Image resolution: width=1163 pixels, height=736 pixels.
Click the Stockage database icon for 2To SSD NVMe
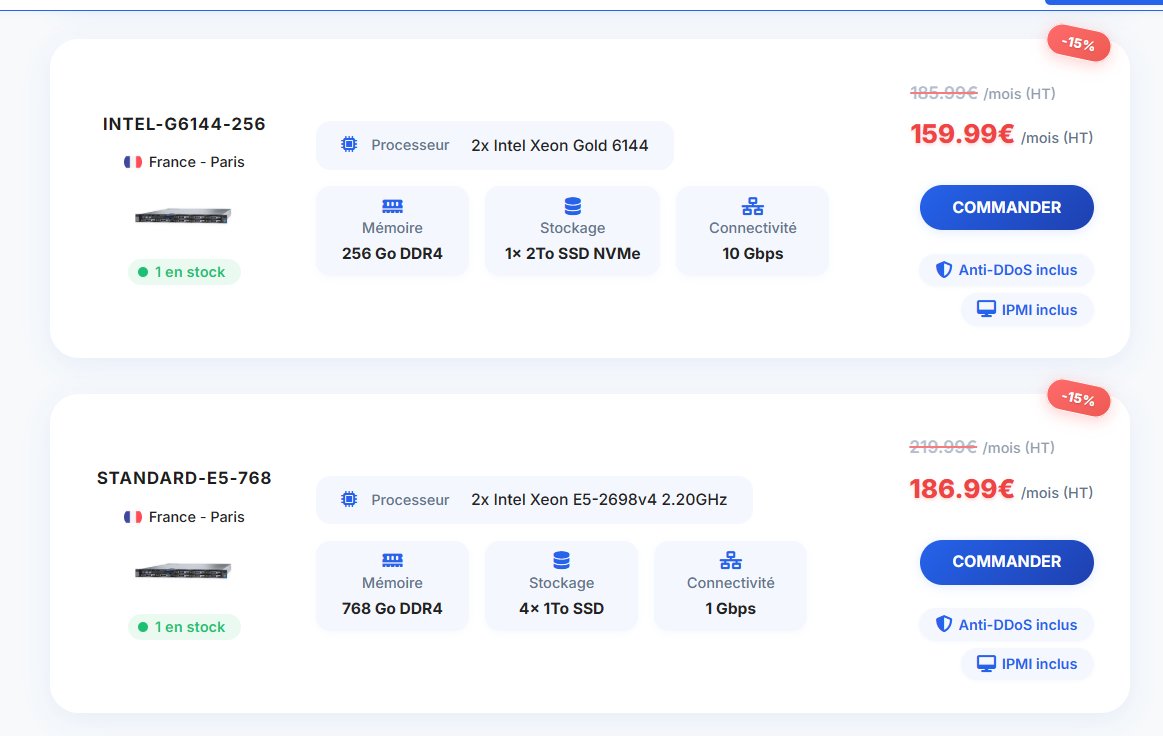pyautogui.click(x=572, y=205)
